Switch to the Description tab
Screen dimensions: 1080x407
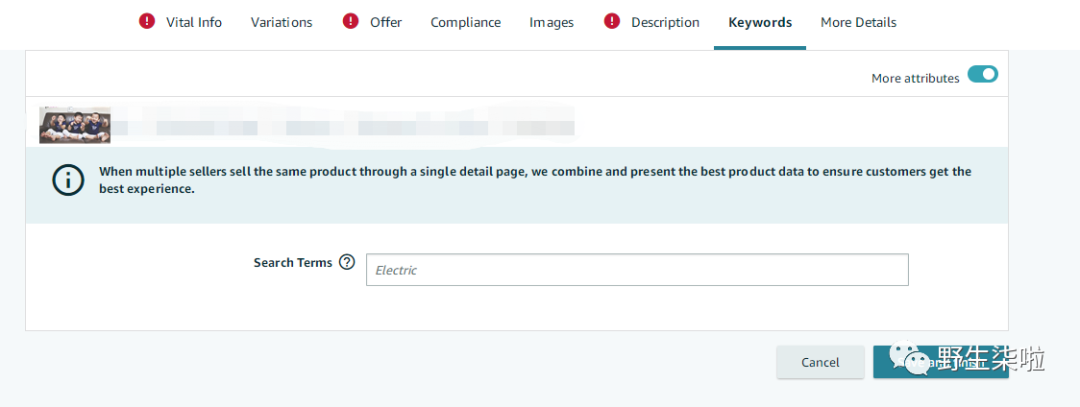click(665, 22)
